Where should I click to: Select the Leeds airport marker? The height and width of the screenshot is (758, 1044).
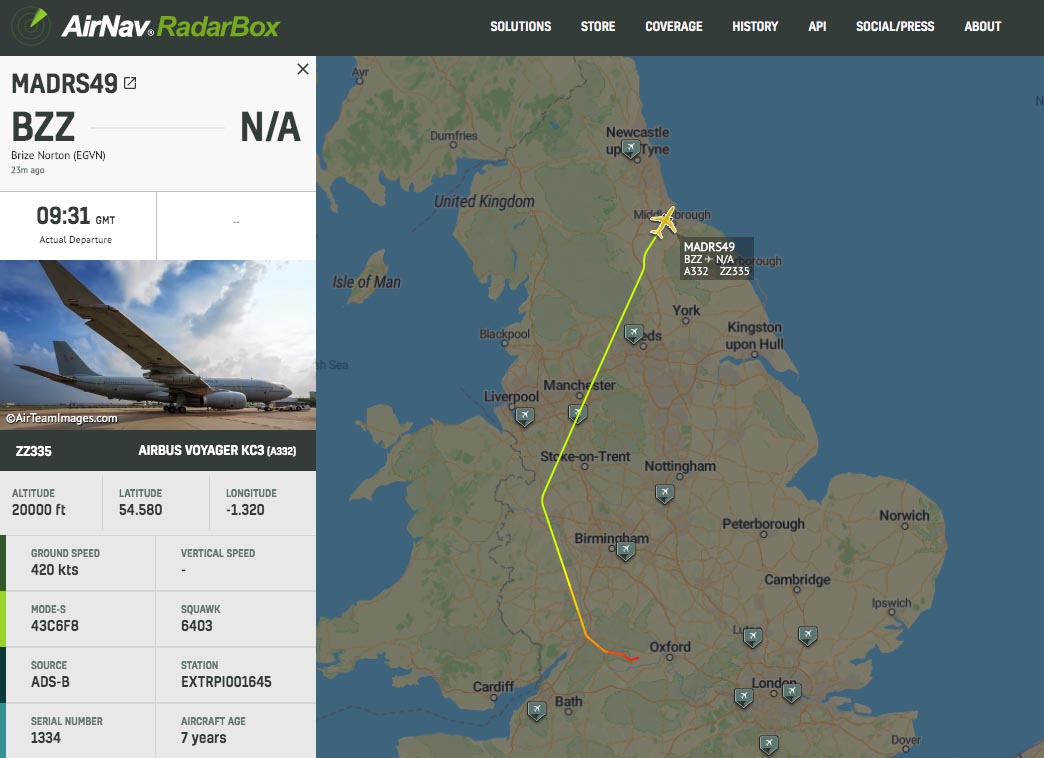pyautogui.click(x=633, y=333)
